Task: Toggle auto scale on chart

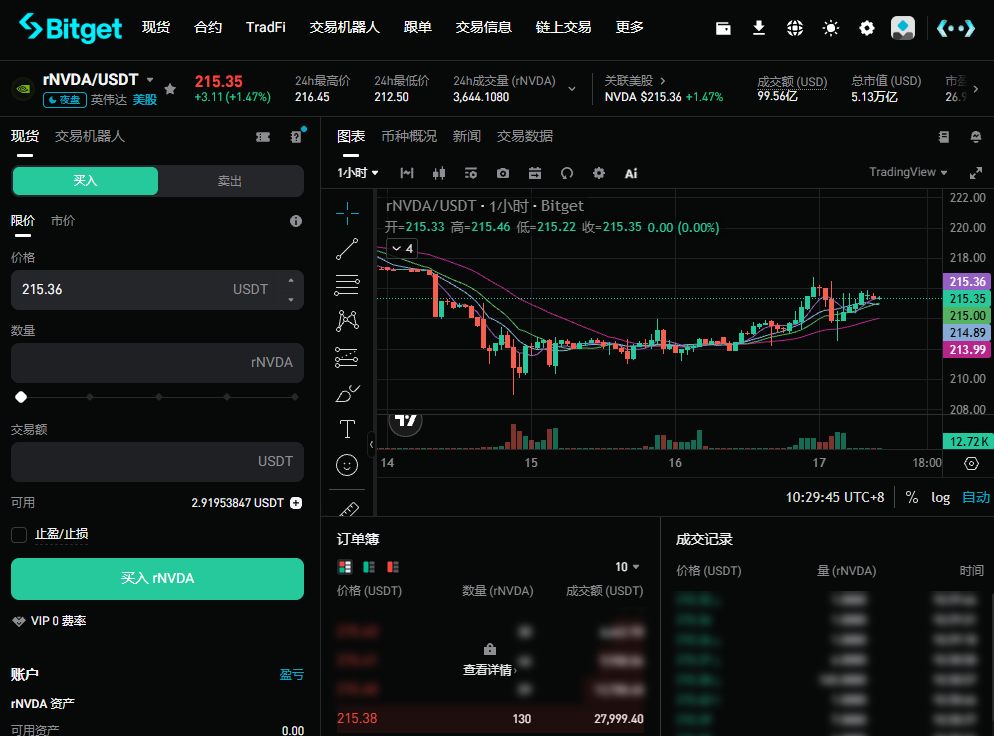Action: coord(976,498)
